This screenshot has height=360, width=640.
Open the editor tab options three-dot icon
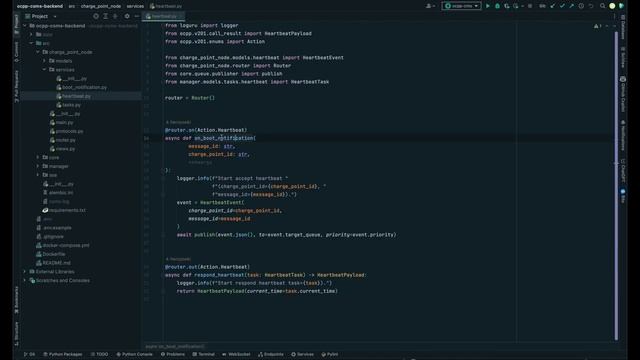click(x=614, y=16)
